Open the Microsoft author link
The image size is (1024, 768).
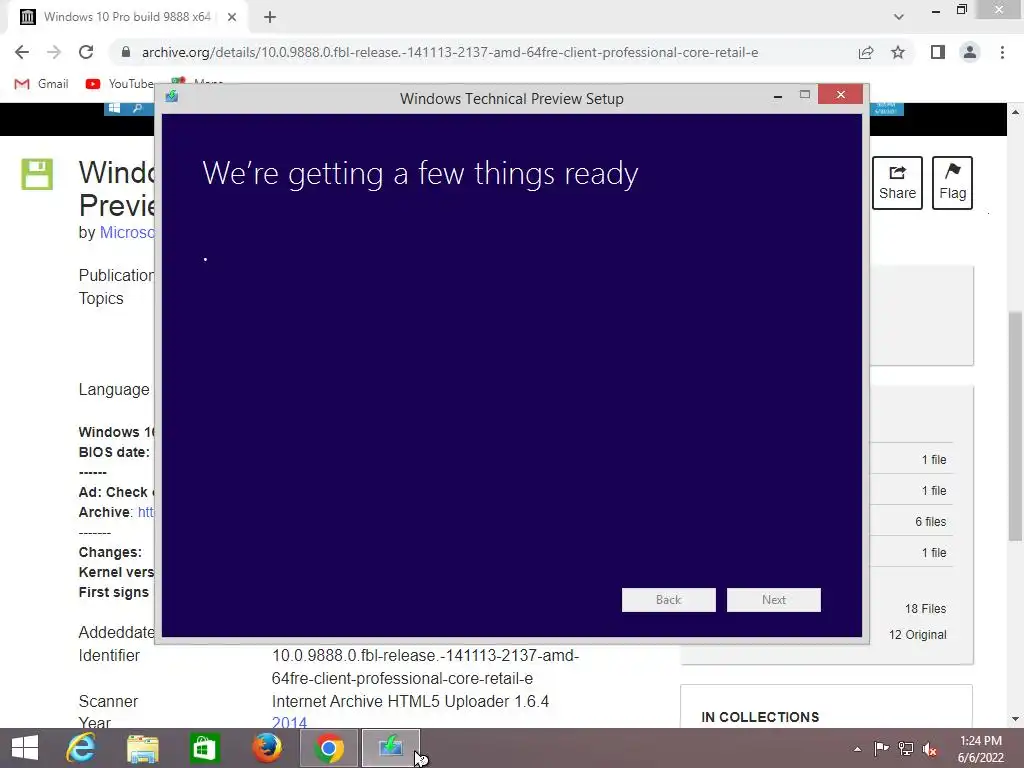coord(127,232)
